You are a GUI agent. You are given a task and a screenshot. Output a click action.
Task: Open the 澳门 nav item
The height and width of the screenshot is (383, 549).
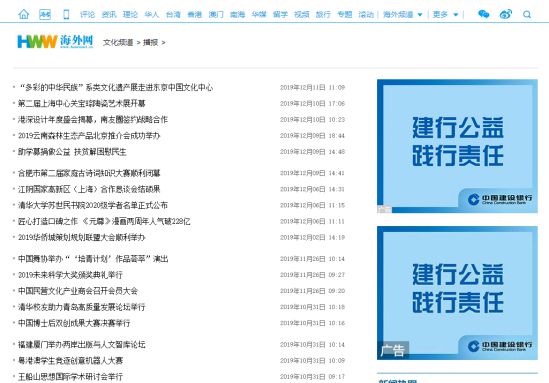click(x=216, y=15)
